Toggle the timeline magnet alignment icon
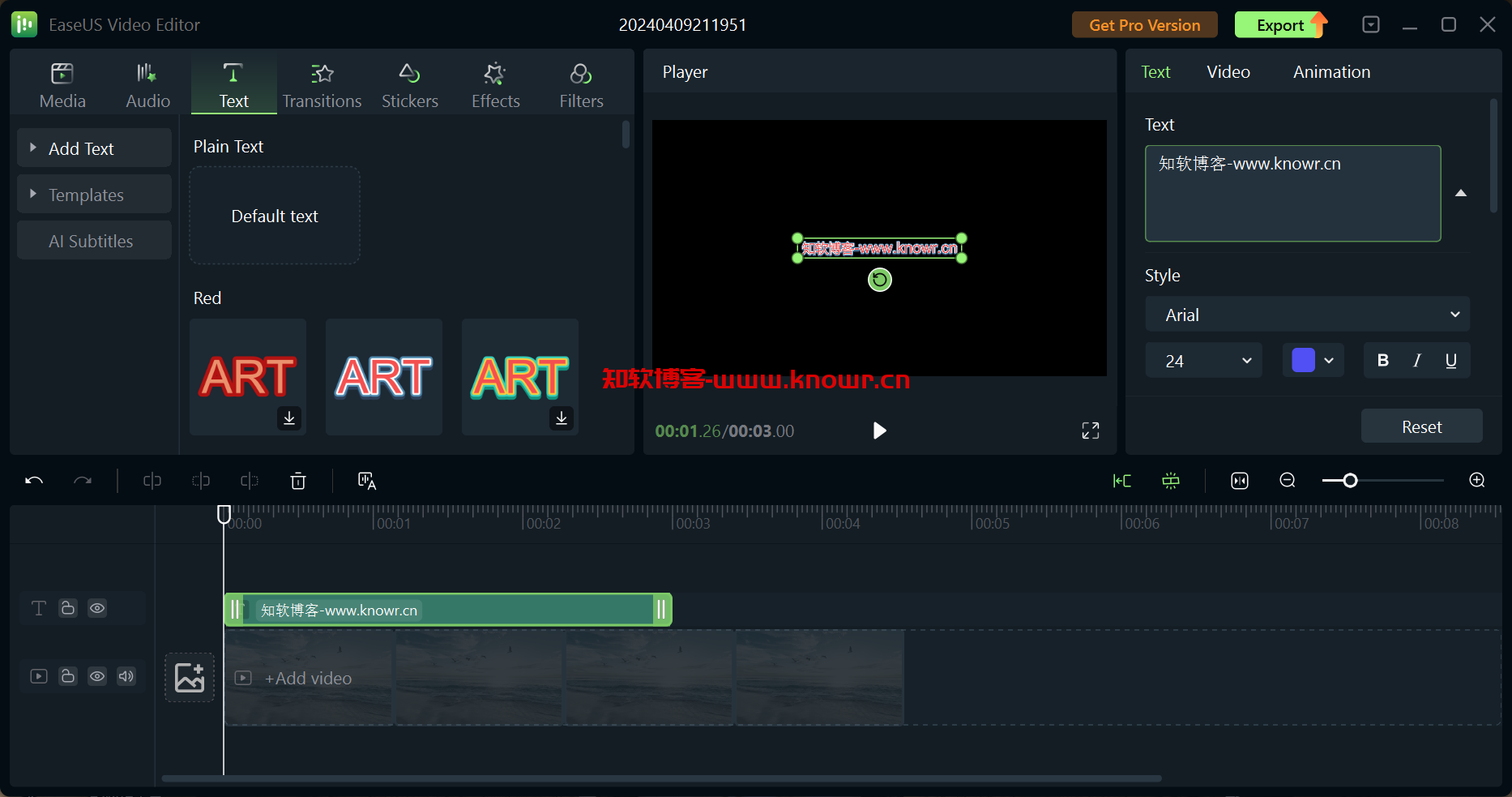 point(1171,481)
